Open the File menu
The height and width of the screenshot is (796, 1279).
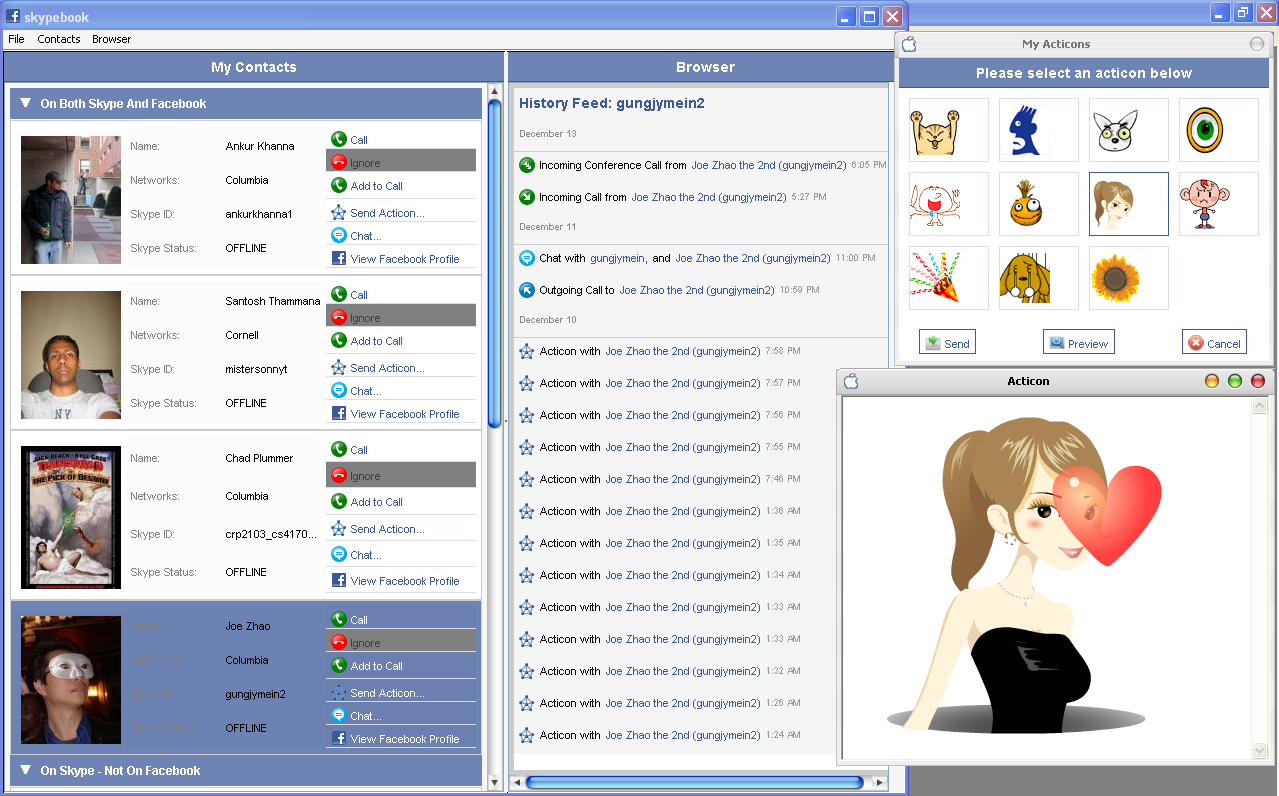(16, 39)
